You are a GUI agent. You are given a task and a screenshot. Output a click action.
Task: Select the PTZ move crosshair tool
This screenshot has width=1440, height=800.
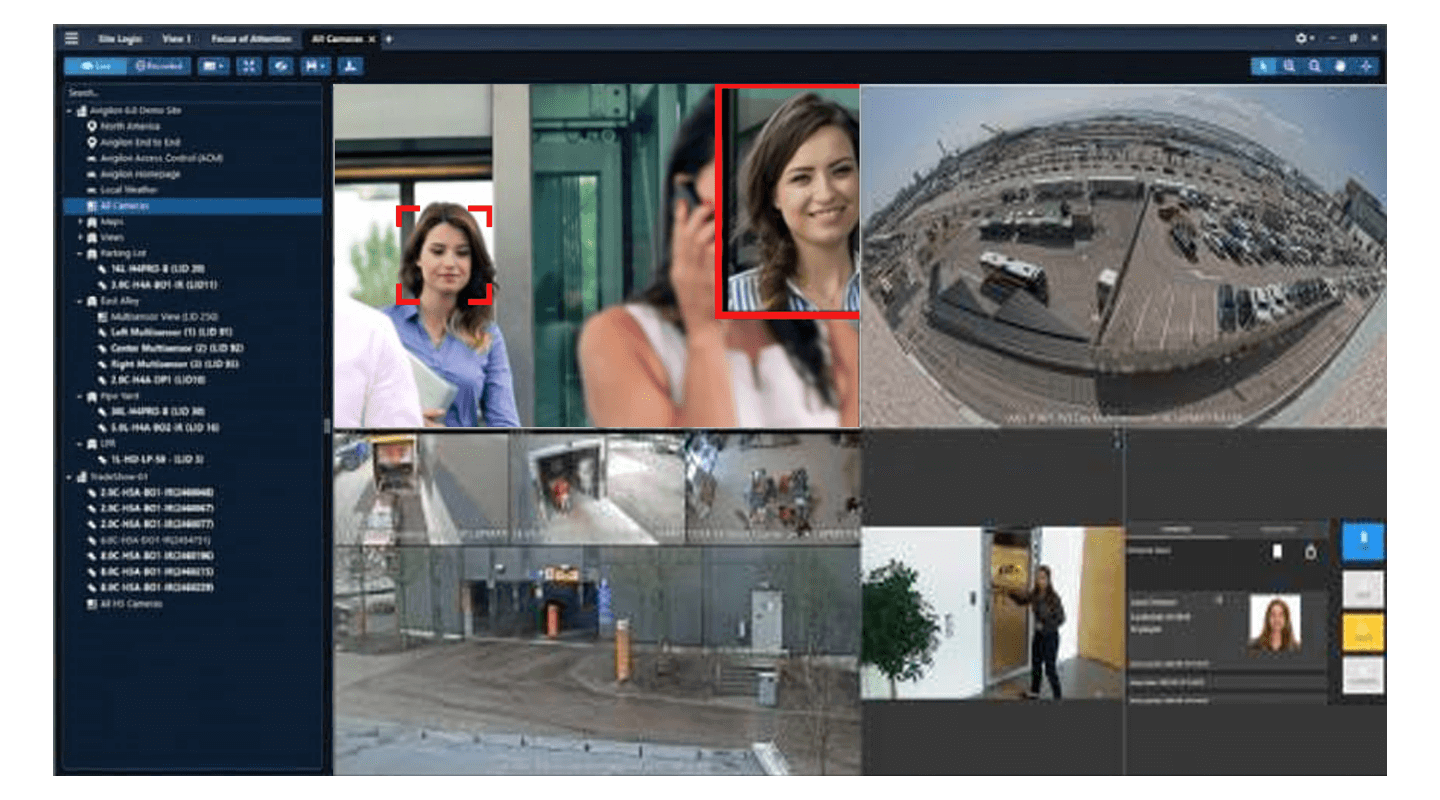(1365, 66)
